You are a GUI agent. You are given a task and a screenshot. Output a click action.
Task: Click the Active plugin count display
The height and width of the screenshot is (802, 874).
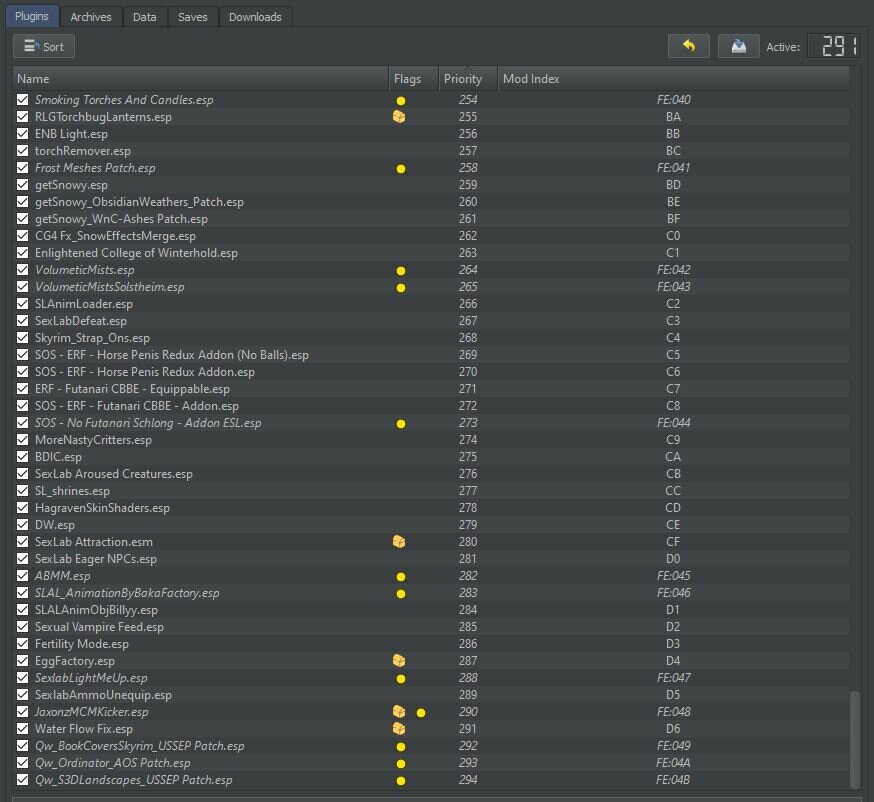tap(834, 46)
